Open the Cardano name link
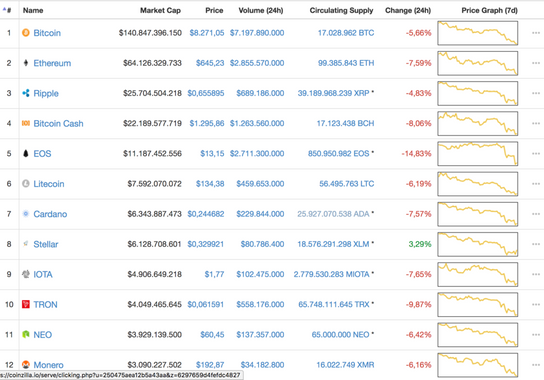Viewport: 544px width, 380px height. [50, 214]
